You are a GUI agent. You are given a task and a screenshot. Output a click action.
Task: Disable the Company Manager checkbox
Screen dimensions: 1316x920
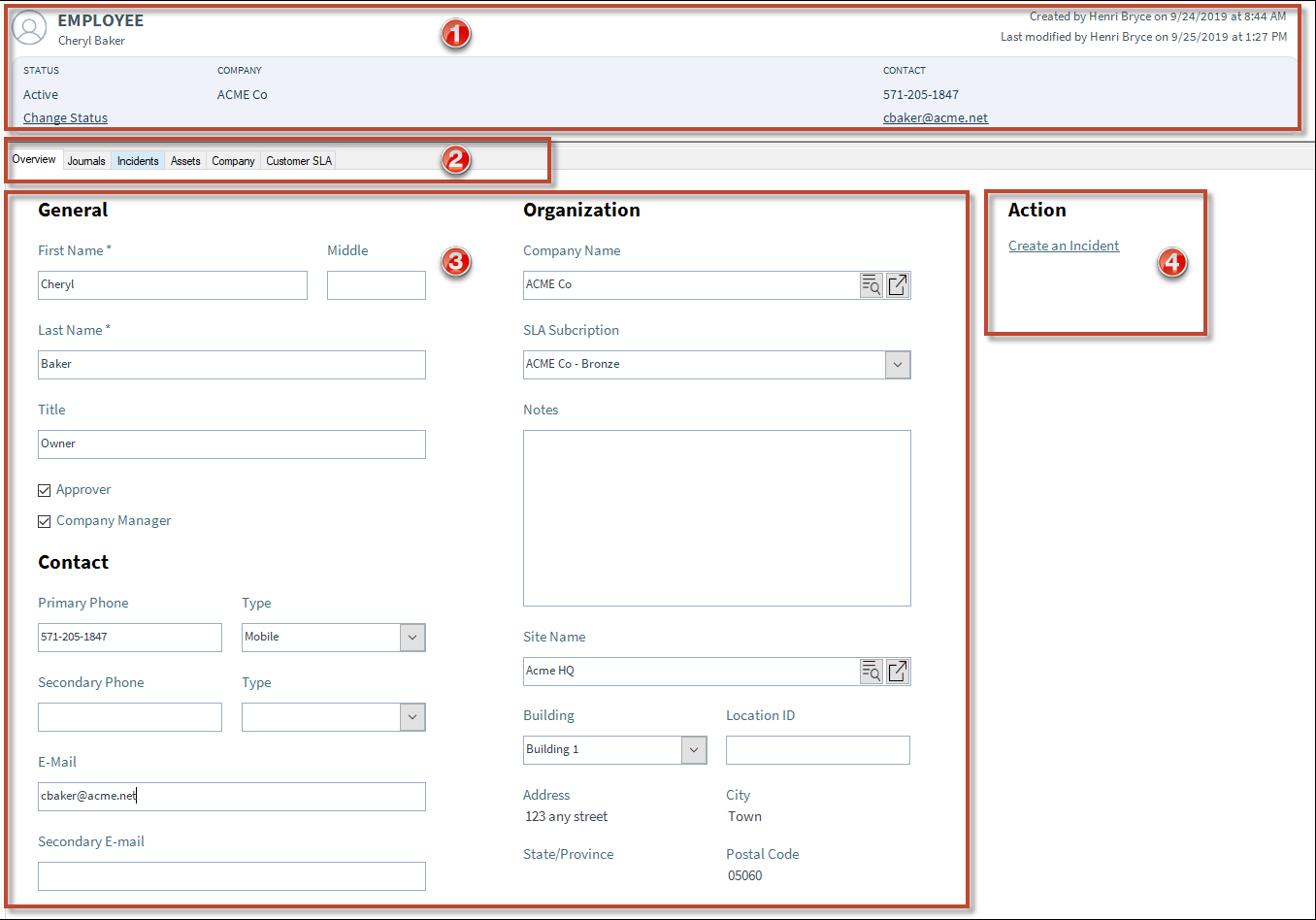click(x=44, y=520)
